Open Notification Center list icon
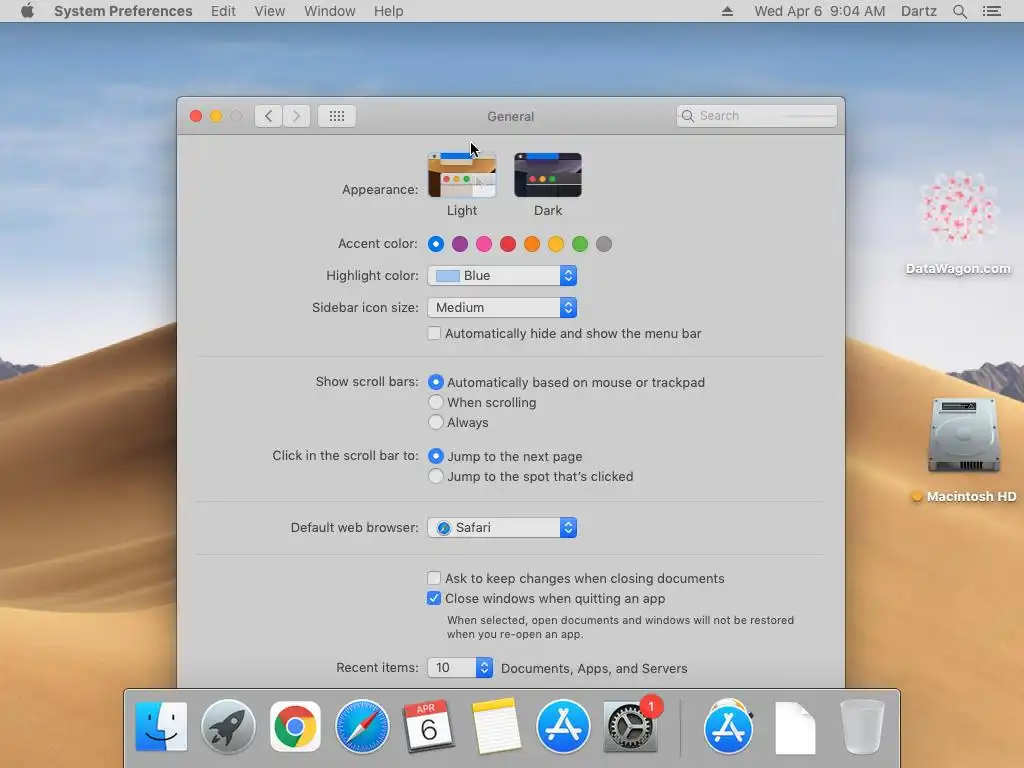 (x=991, y=11)
